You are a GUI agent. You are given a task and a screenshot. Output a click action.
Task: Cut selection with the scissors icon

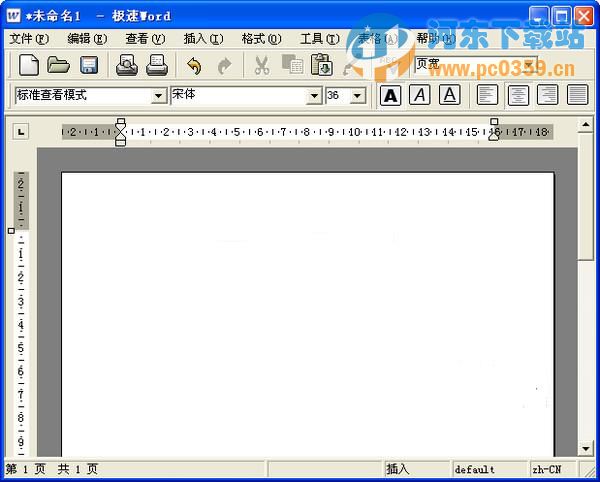262,65
